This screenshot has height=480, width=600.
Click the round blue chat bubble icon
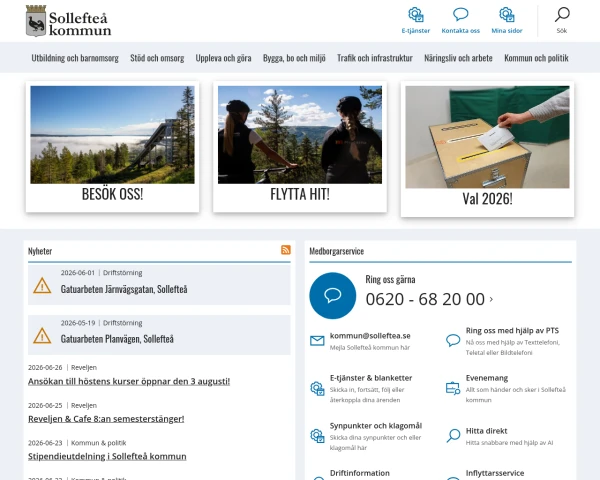(333, 296)
